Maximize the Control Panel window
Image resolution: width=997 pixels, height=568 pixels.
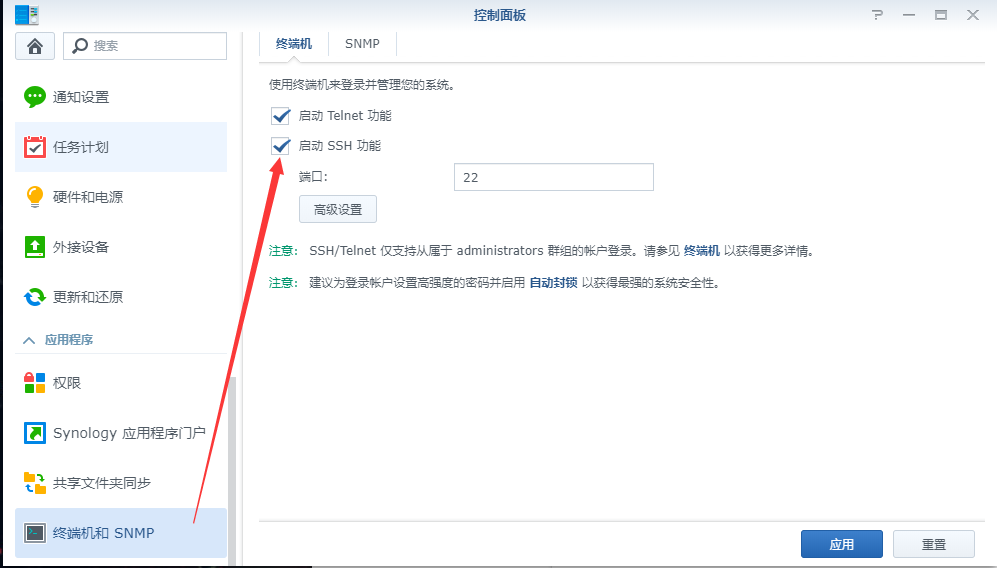coord(941,15)
